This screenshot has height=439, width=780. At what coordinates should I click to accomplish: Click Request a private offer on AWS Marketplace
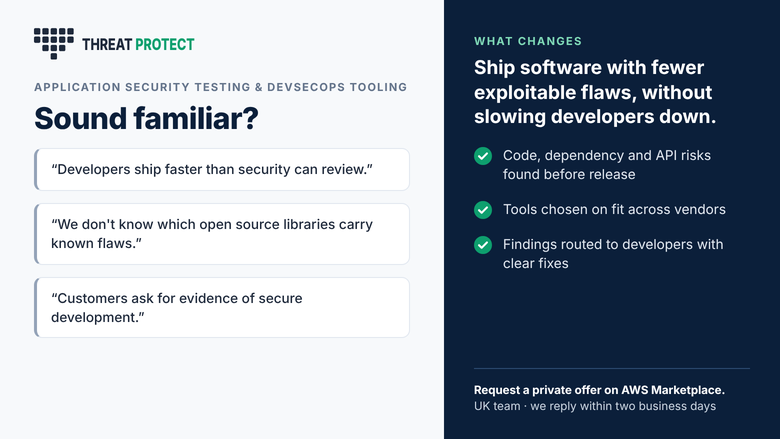599,390
